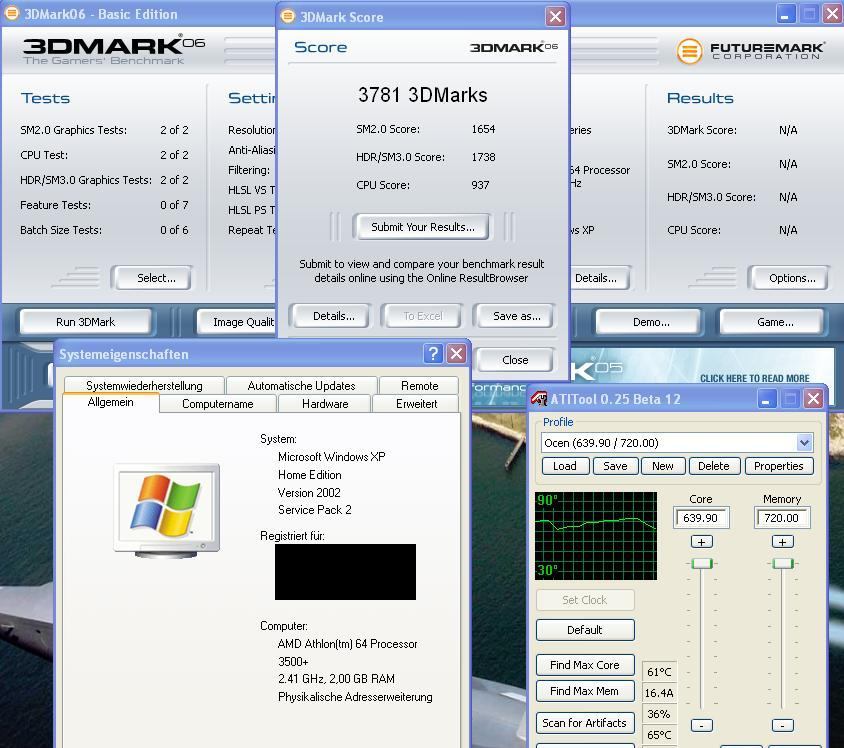The image size is (844, 748).
Task: Create New ATITool profile
Action: 663,466
